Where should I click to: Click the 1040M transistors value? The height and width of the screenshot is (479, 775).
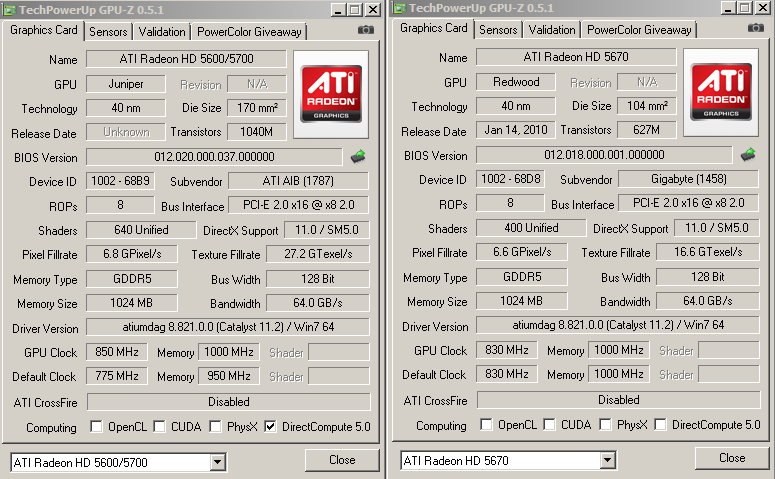click(x=257, y=132)
